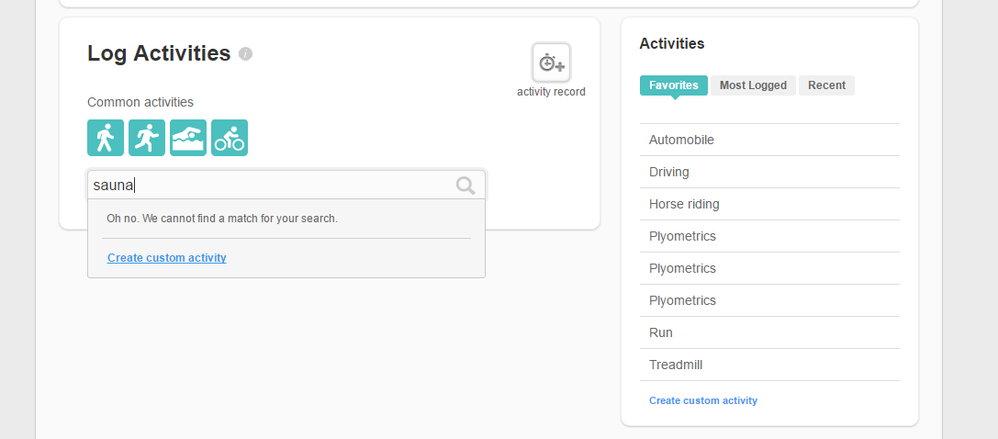Viewport: 998px width, 439px height.
Task: Choose the swimming activity icon
Action: point(188,138)
